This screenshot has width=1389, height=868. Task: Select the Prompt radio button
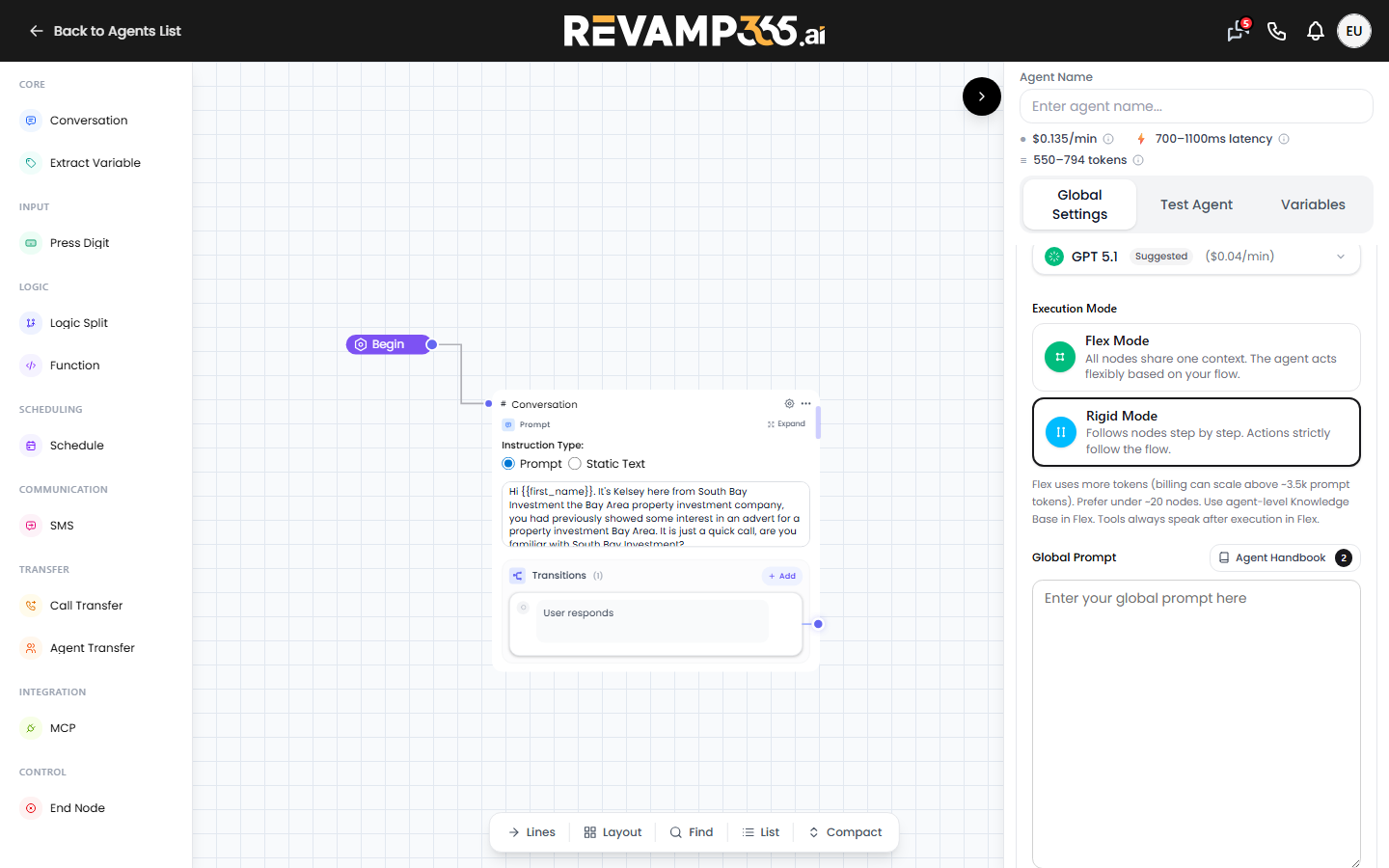(508, 464)
